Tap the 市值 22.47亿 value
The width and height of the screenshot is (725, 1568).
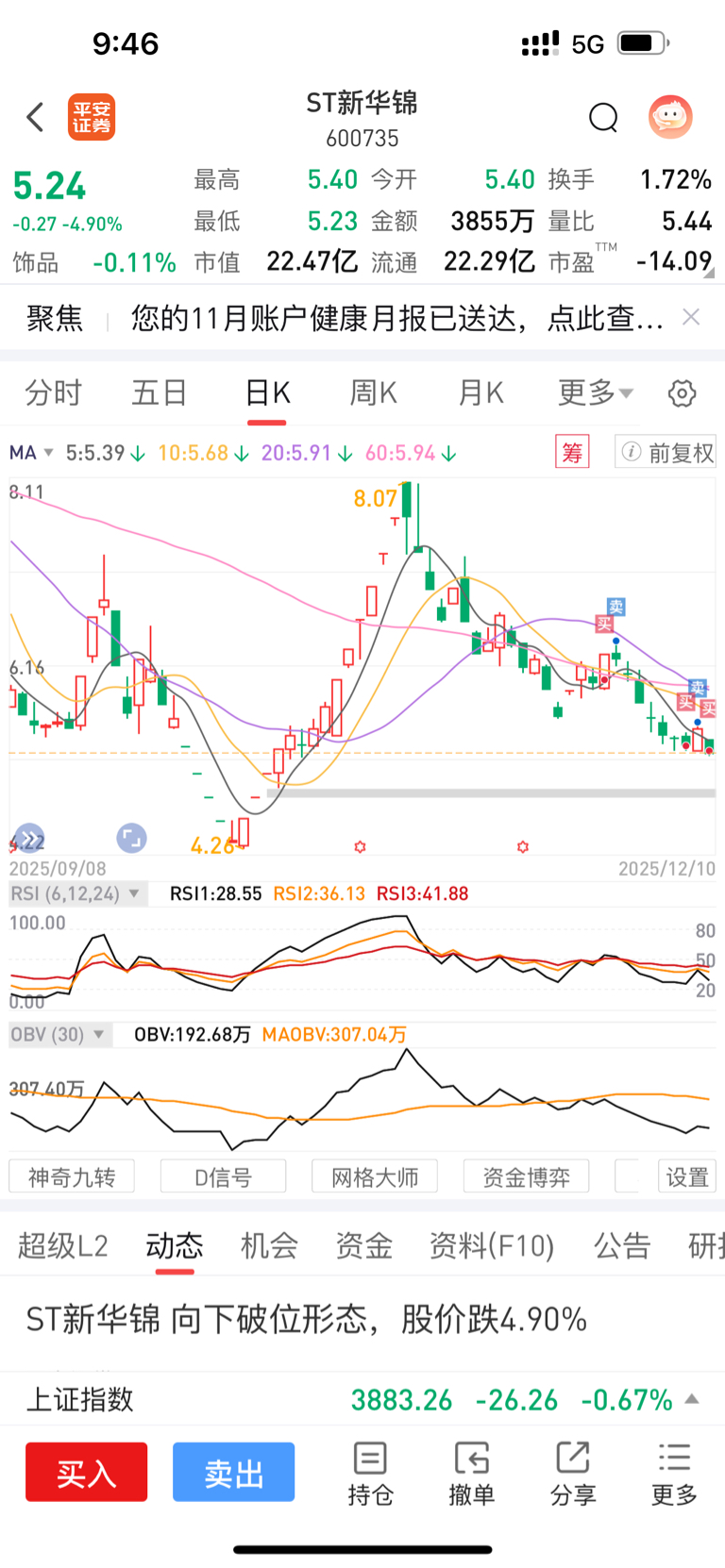(x=312, y=261)
